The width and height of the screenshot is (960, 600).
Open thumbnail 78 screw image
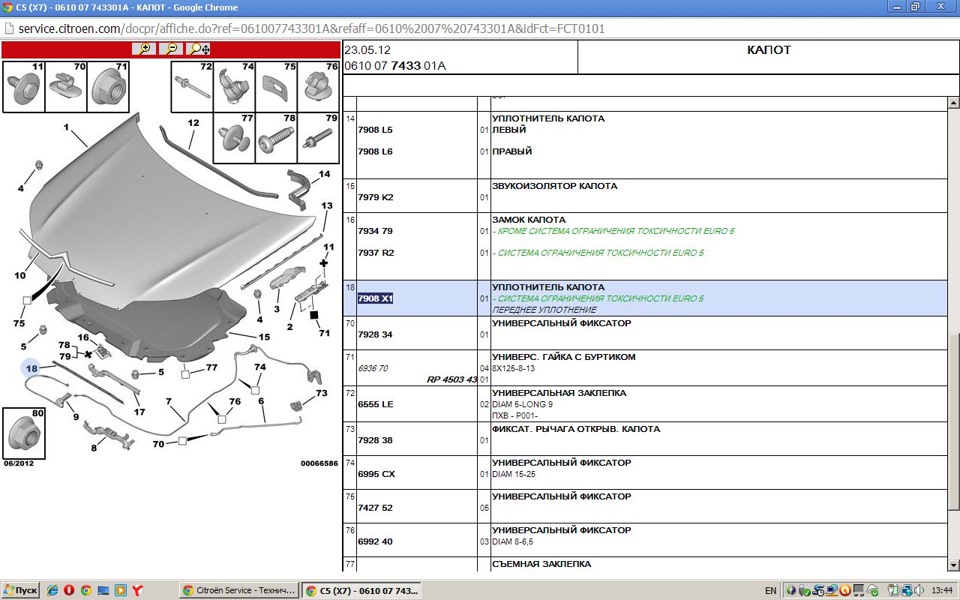click(x=276, y=138)
